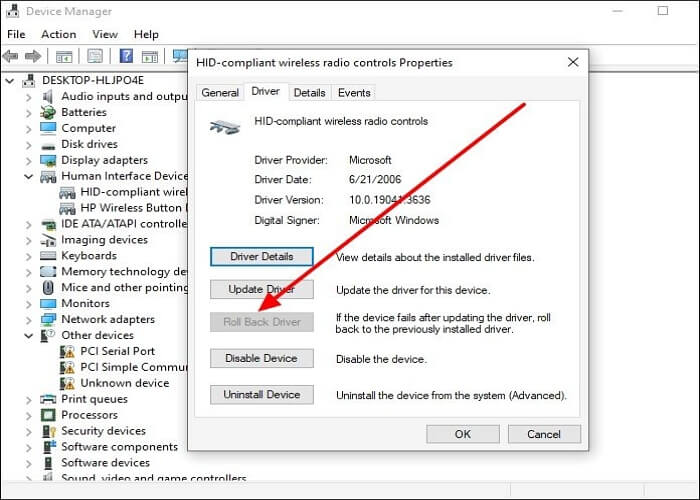
Task: Expand the Software devices category
Action: coord(29,463)
